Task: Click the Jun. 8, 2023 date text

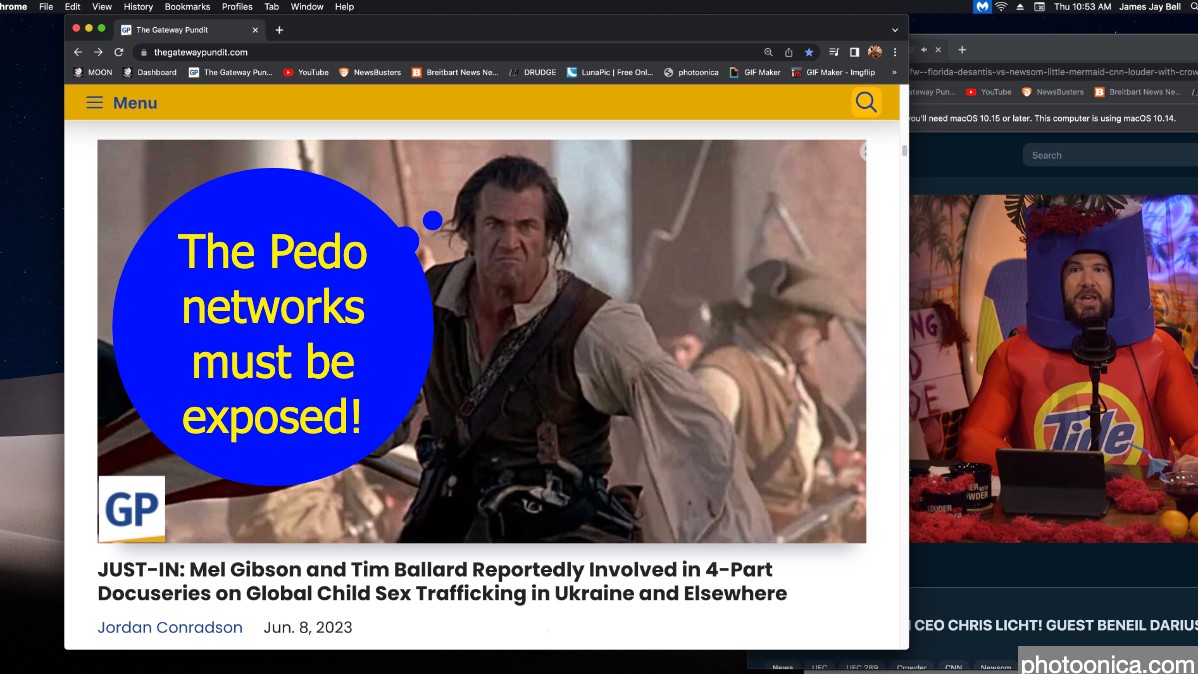Action: coord(308,627)
